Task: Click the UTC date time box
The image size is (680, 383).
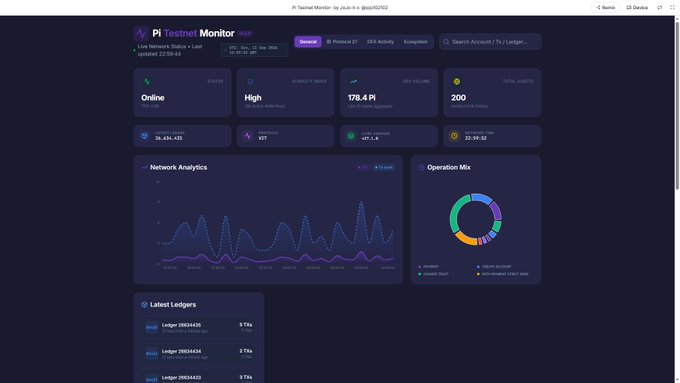Action: click(254, 50)
